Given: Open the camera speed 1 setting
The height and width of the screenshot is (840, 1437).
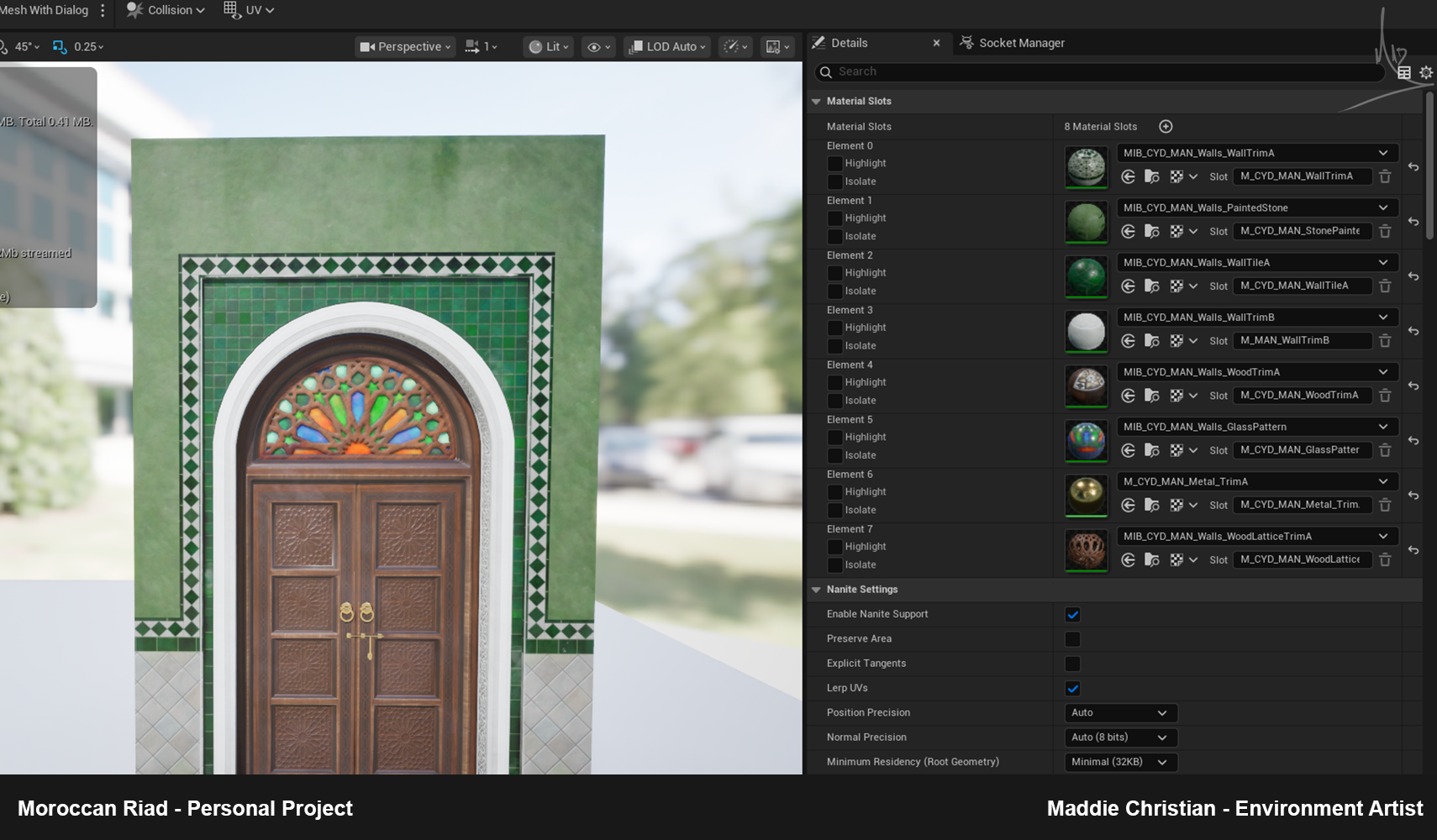Looking at the screenshot, I should 482,47.
